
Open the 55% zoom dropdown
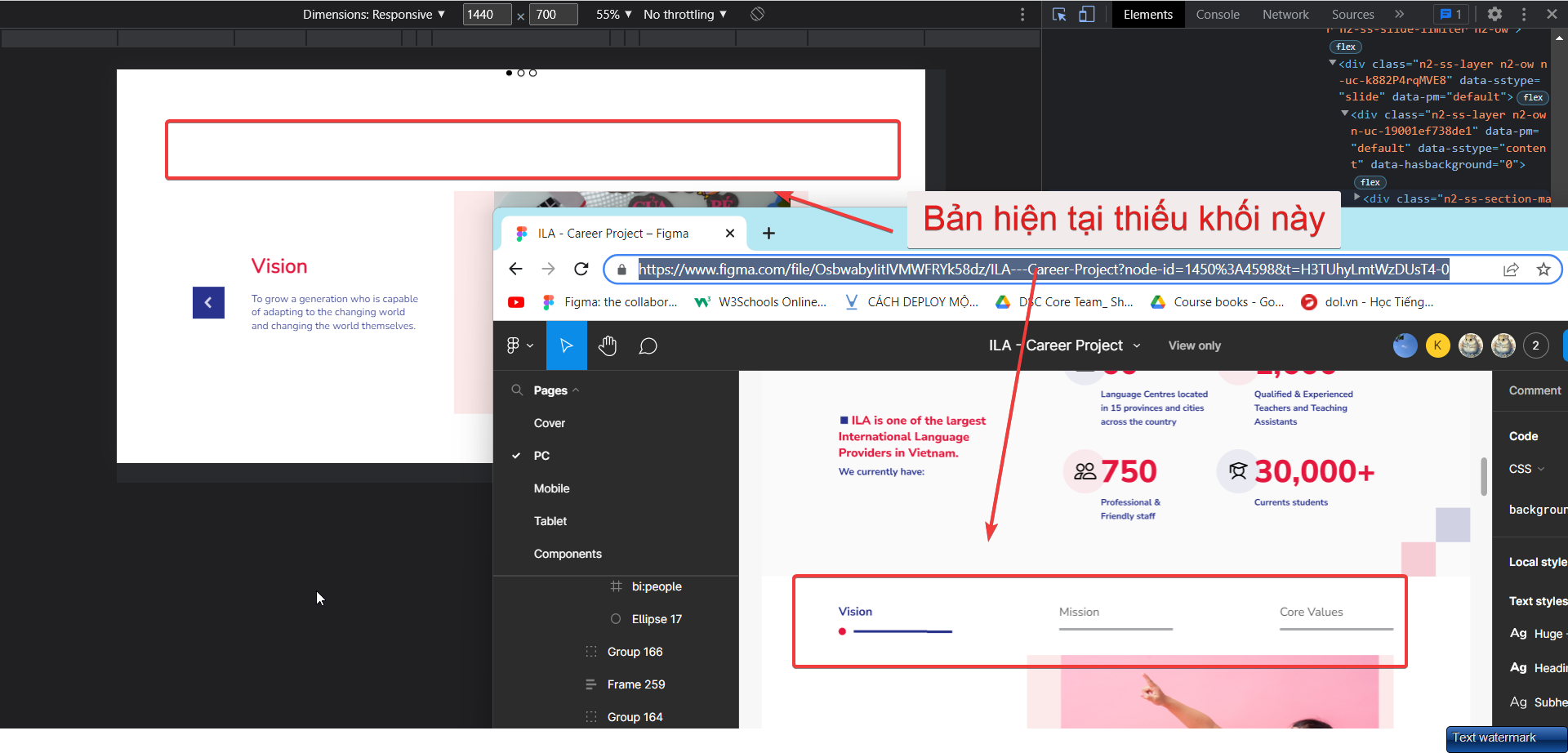(614, 14)
